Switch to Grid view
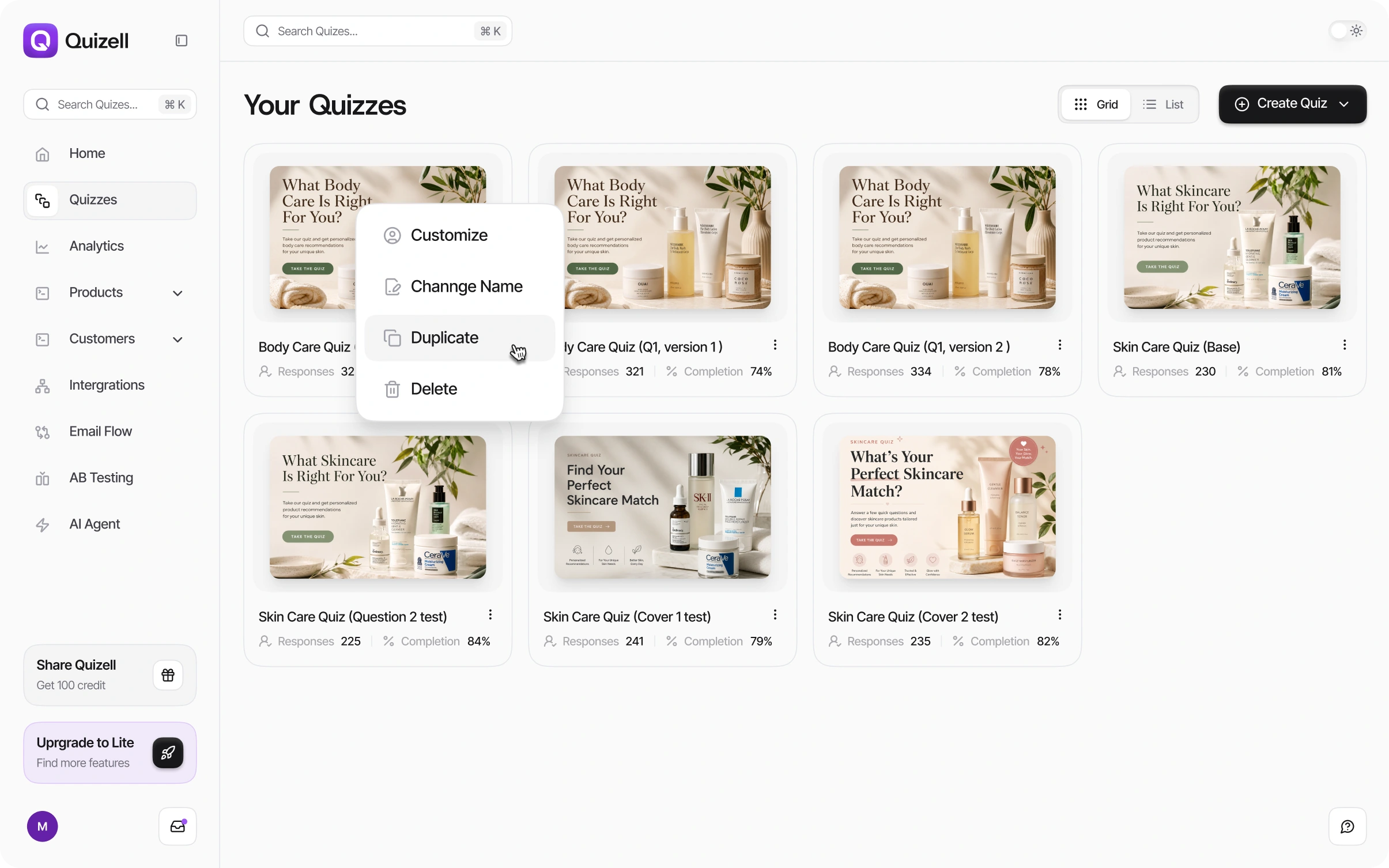The image size is (1389, 868). coord(1096,104)
